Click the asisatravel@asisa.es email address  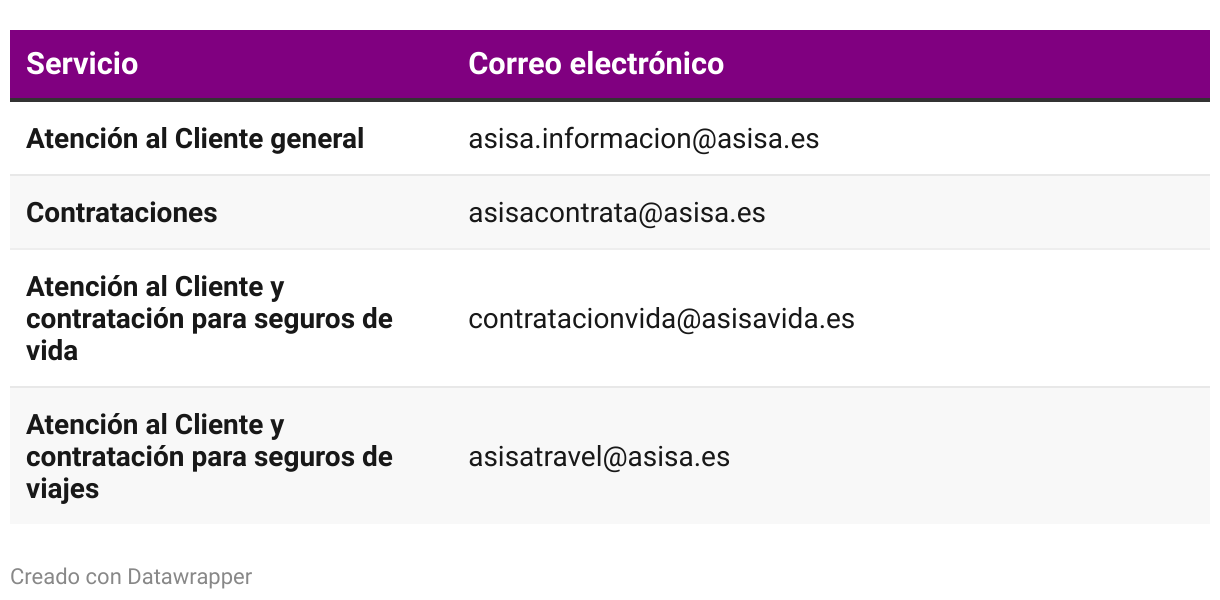tap(599, 457)
